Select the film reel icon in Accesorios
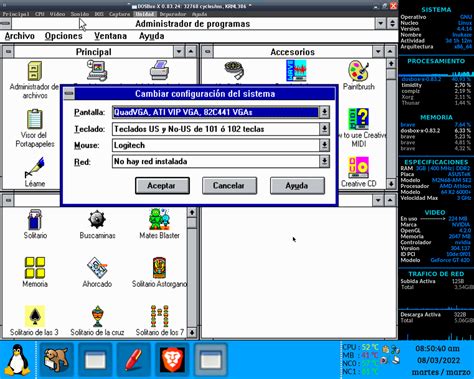Screen dimensions: 474x379 pyautogui.click(x=234, y=70)
